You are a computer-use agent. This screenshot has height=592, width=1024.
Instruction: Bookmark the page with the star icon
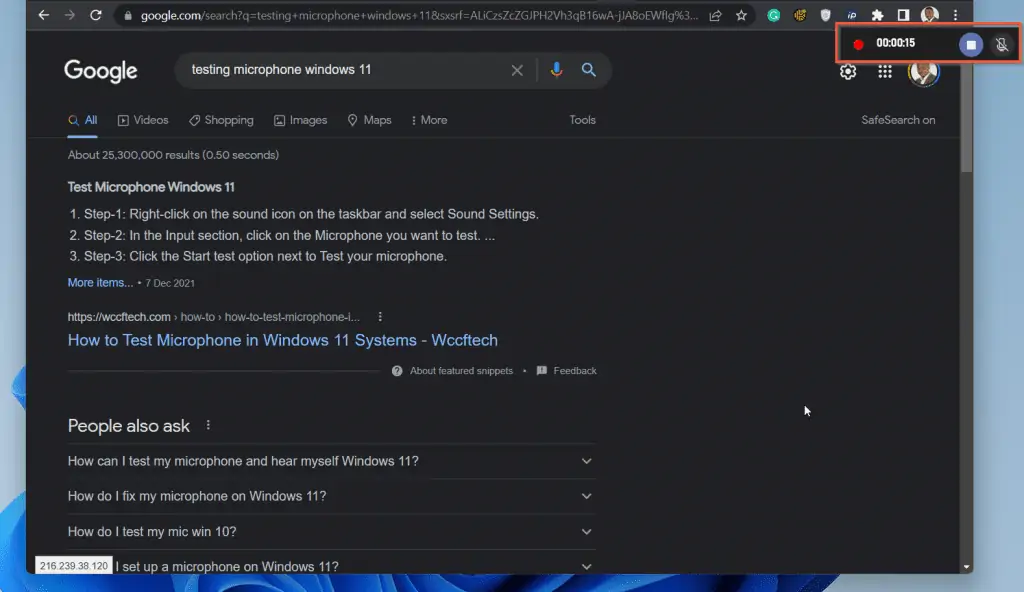point(739,15)
